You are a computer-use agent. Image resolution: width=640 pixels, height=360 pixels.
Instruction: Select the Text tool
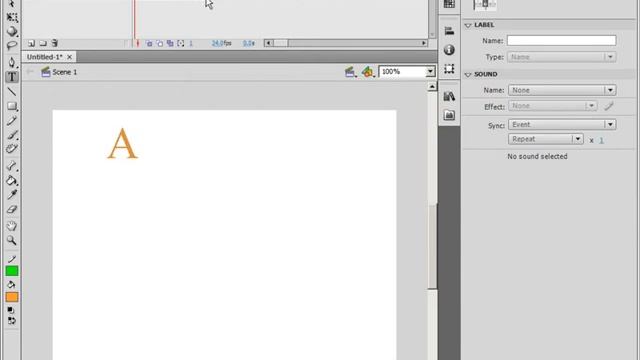click(12, 77)
